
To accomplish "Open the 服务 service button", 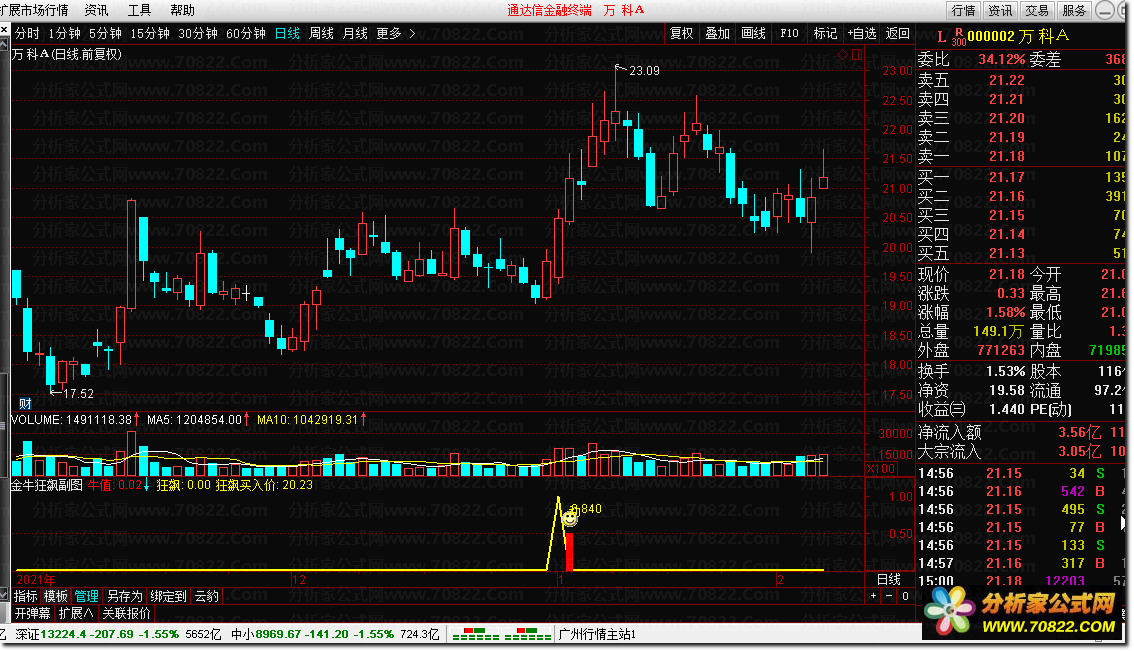I will (1074, 10).
